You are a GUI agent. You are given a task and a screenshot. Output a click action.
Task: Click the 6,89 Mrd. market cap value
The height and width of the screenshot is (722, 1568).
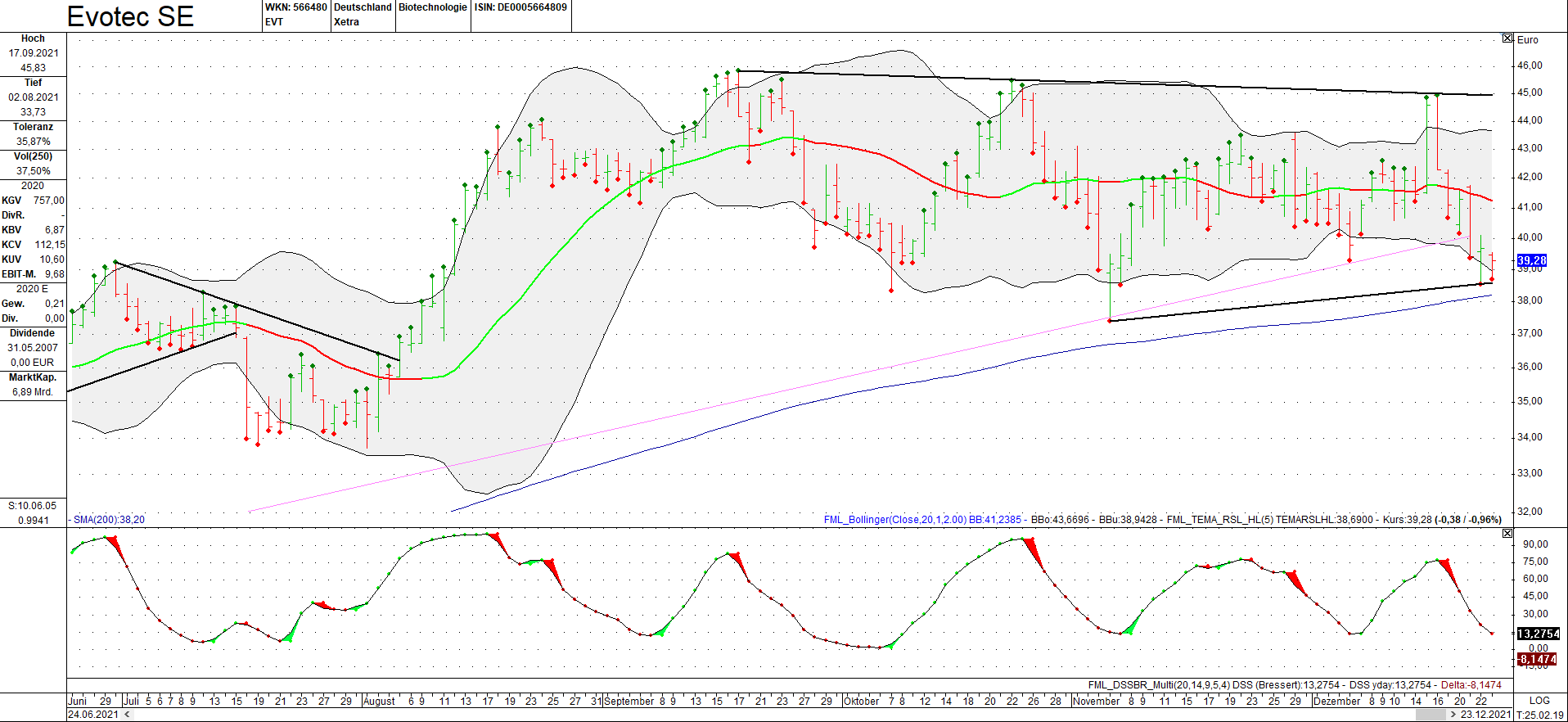(x=33, y=392)
